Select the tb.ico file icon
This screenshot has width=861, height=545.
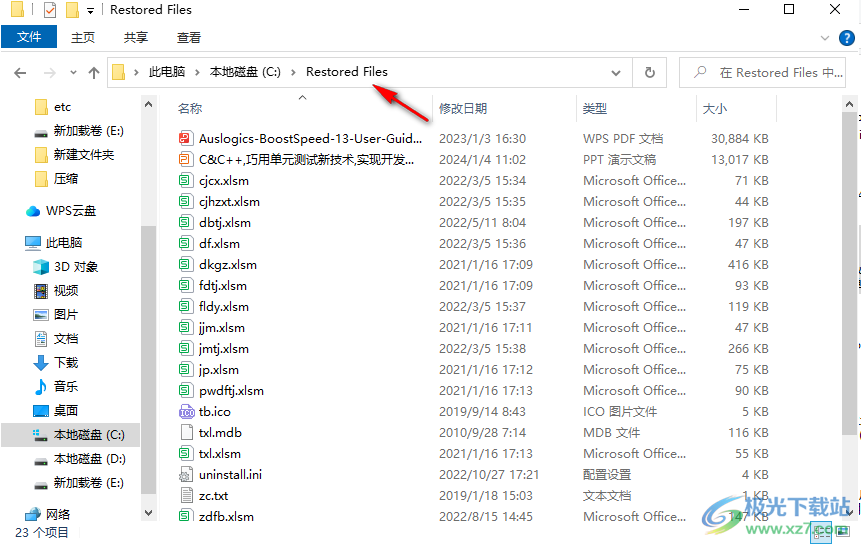186,412
